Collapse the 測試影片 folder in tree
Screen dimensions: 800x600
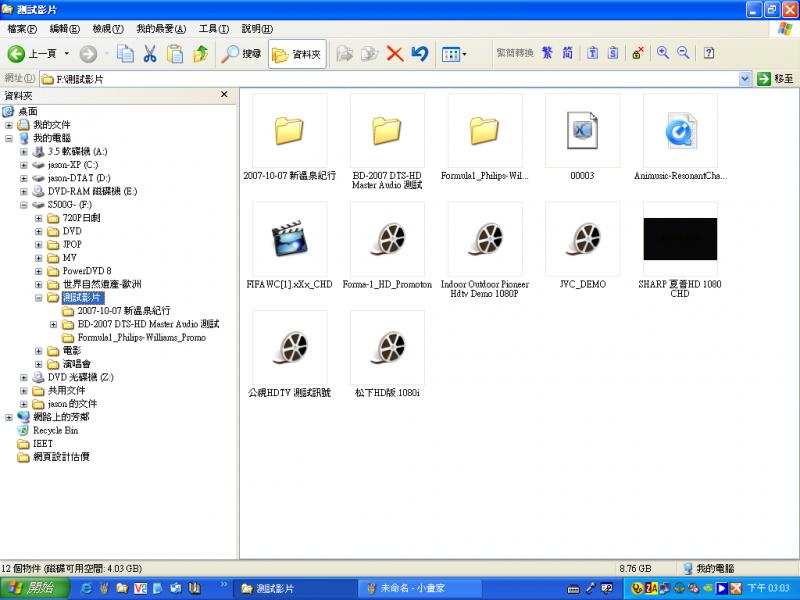39,298
